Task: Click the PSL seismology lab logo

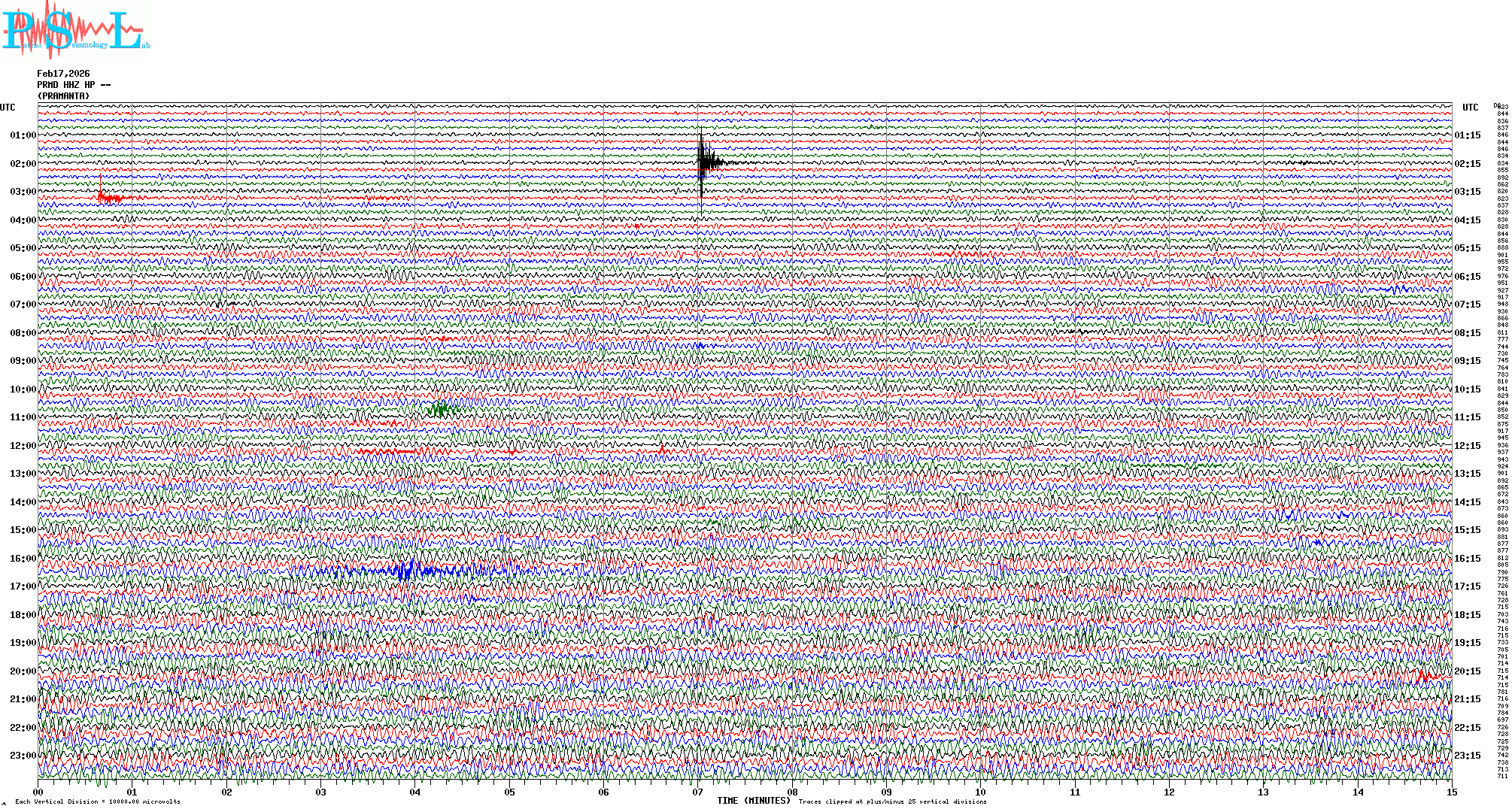Action: click(x=75, y=30)
